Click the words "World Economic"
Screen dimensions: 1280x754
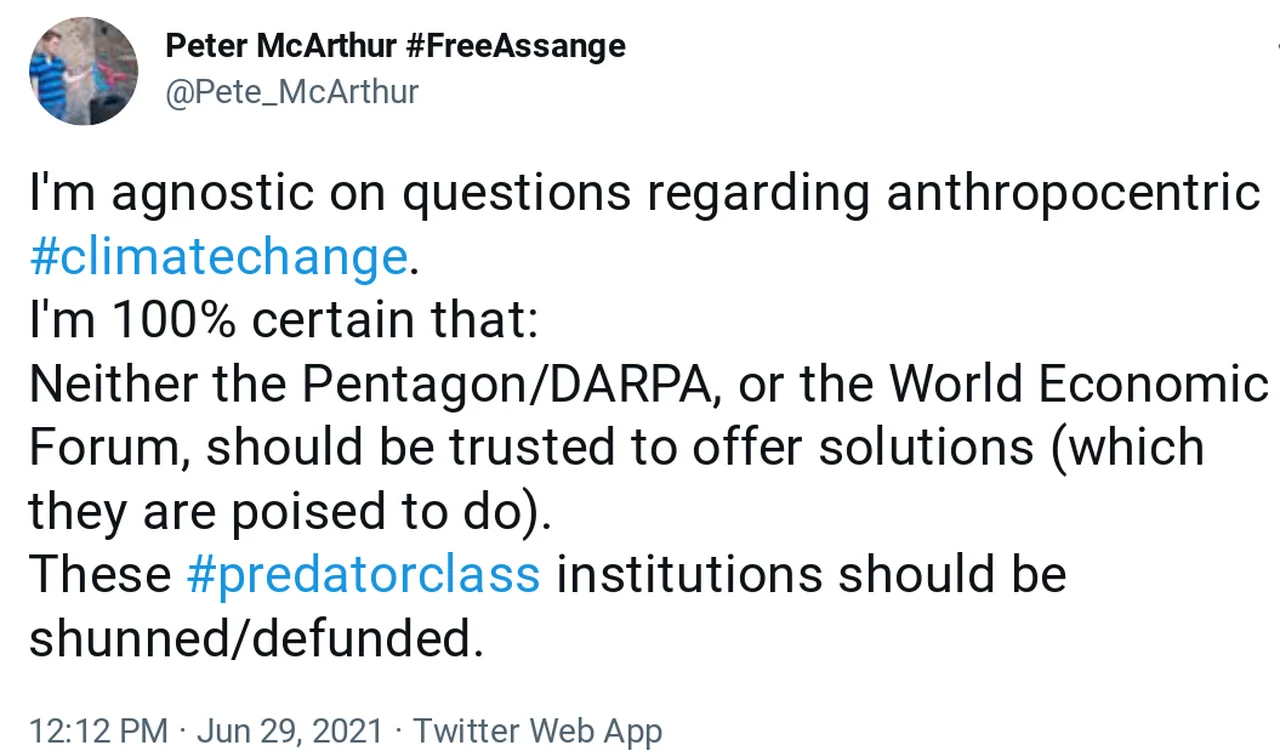click(1078, 384)
